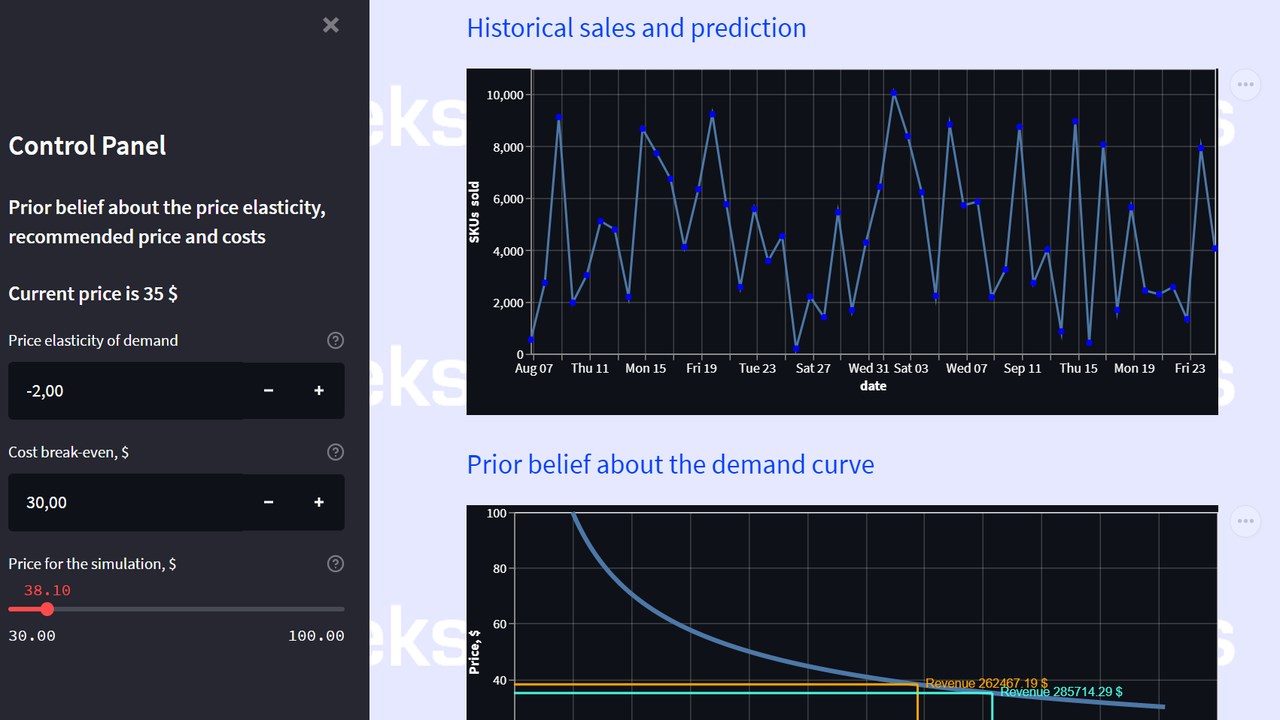
Task: Click the peak data point above 10,000
Action: pos(894,93)
